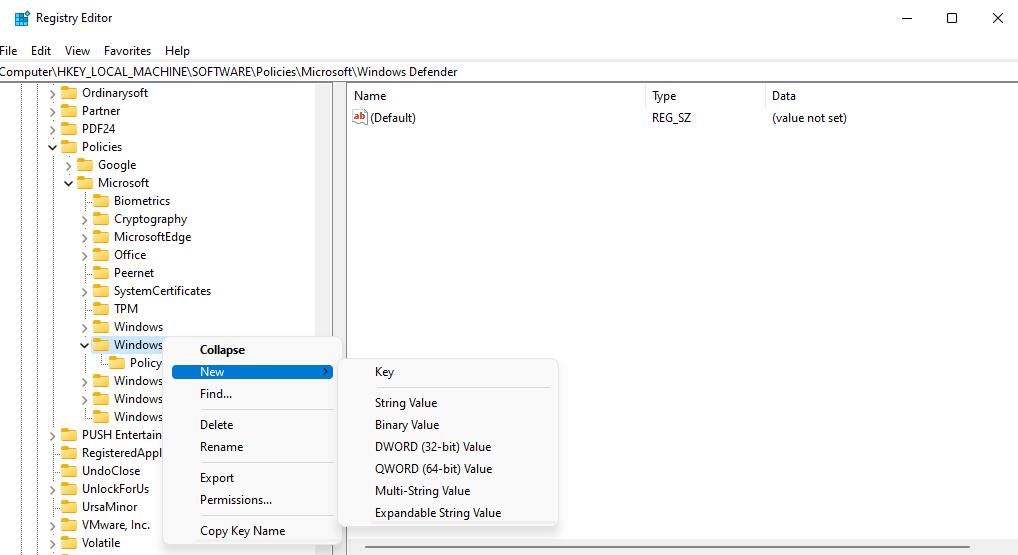Expand the Office key

84,256
